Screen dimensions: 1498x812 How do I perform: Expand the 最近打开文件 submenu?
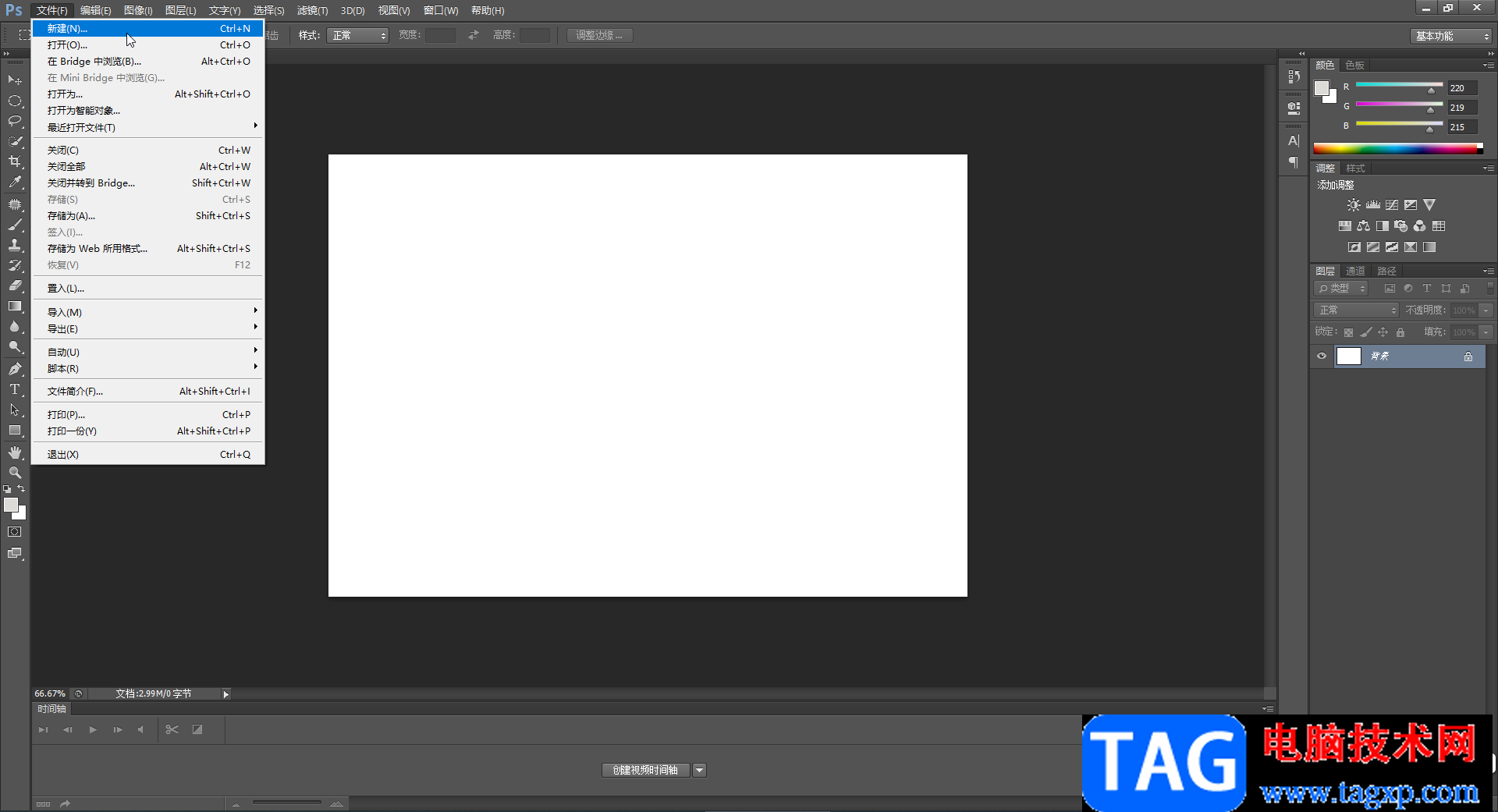point(148,127)
